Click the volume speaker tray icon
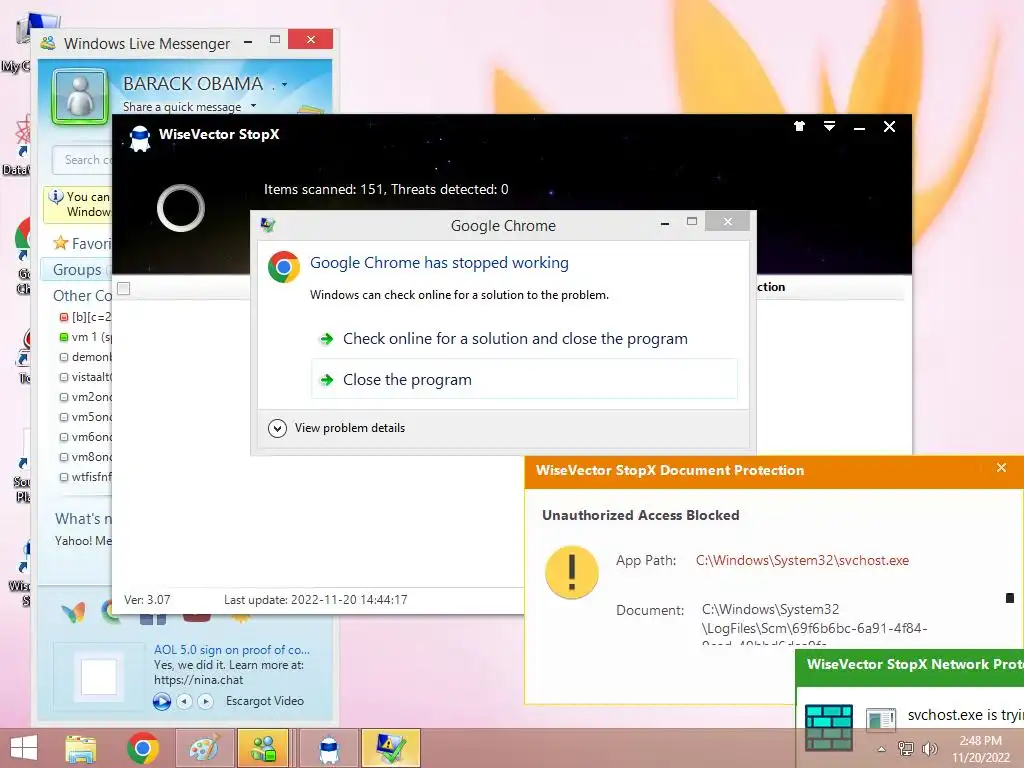The image size is (1024, 768). (929, 748)
